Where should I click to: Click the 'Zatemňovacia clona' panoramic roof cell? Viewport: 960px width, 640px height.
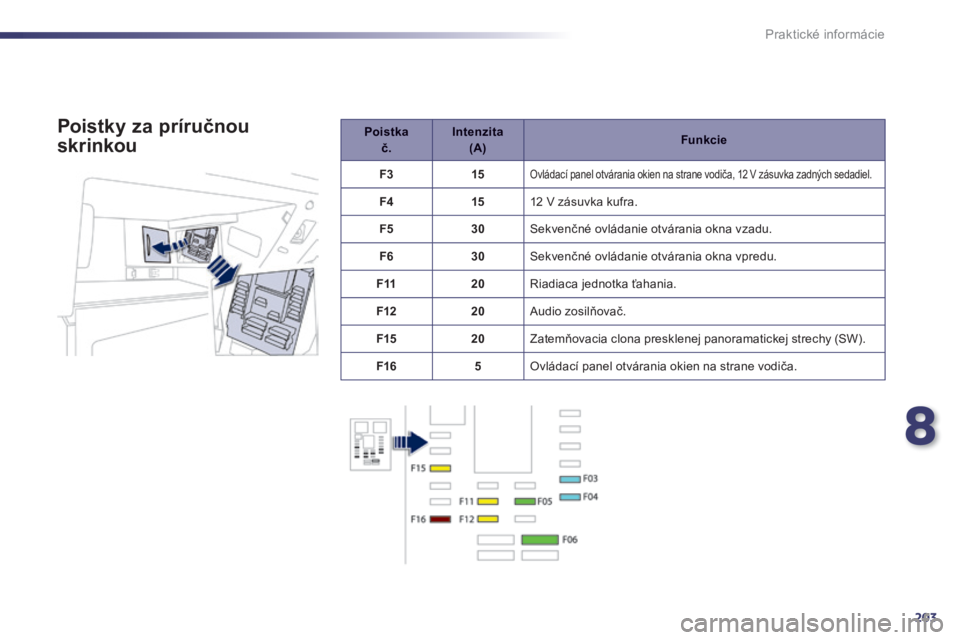pos(704,339)
